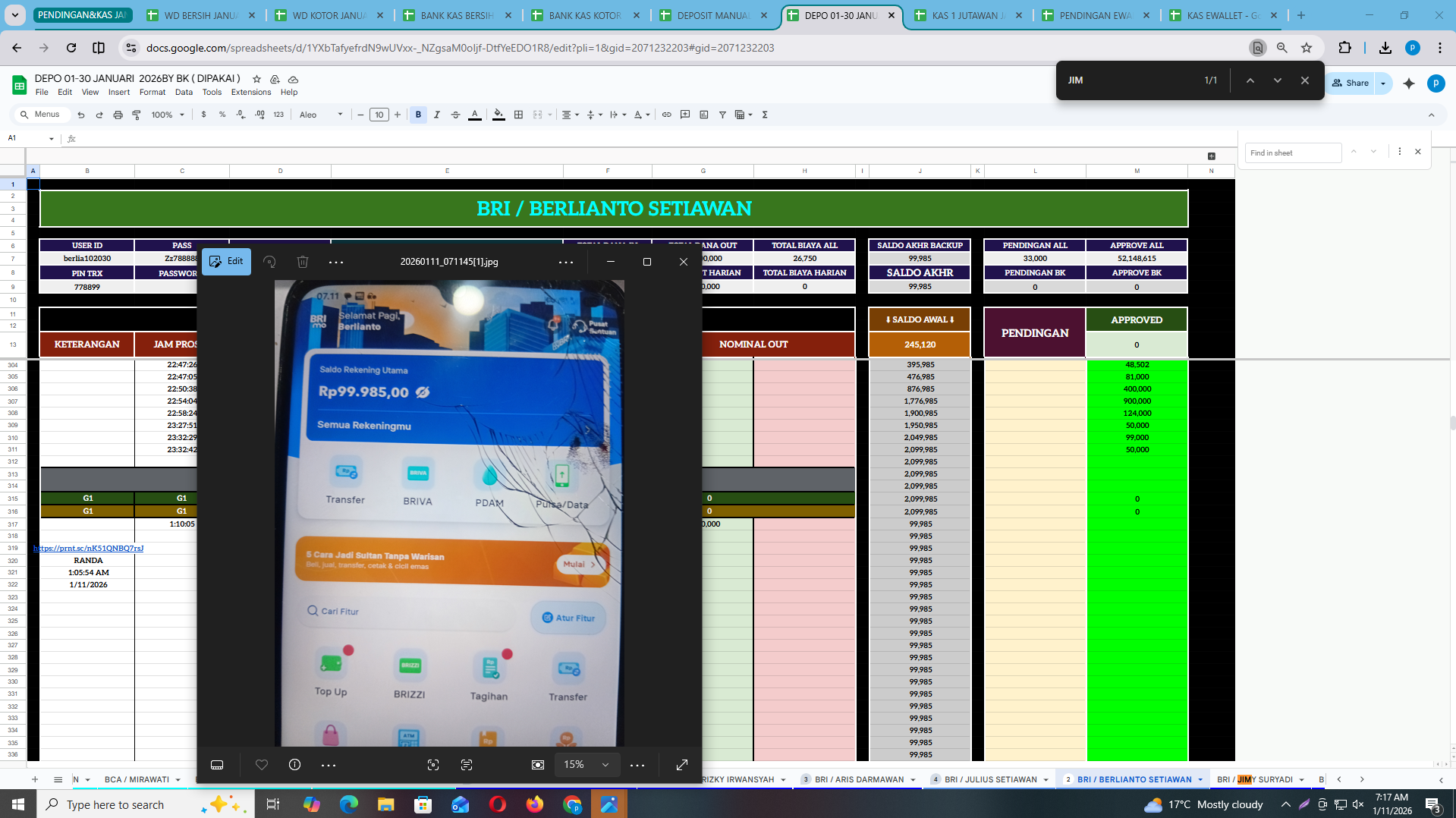Scan text in Photos viewer
Image resolution: width=1456 pixels, height=818 pixels.
pos(467,765)
